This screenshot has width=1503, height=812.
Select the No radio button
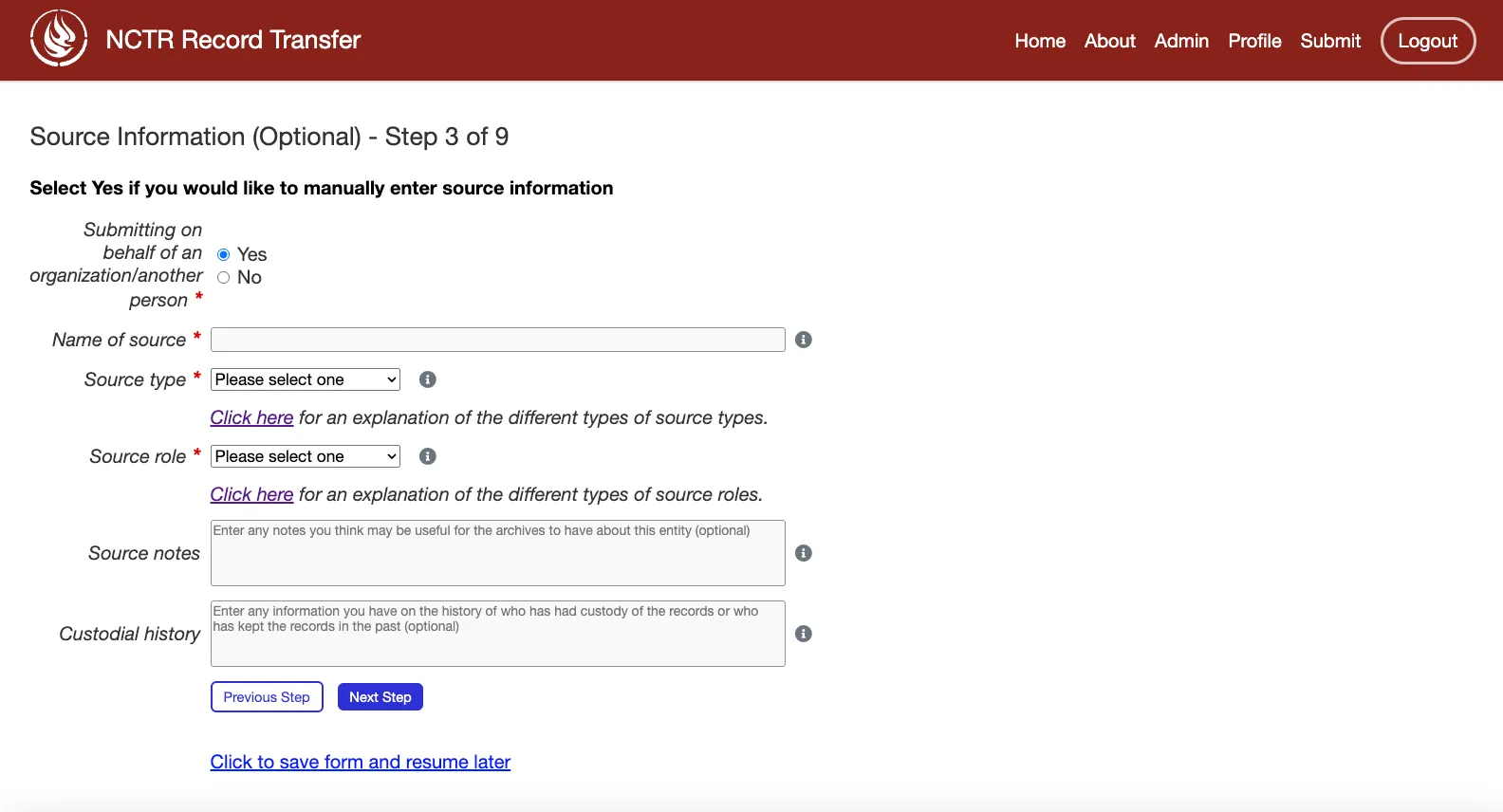coord(224,278)
